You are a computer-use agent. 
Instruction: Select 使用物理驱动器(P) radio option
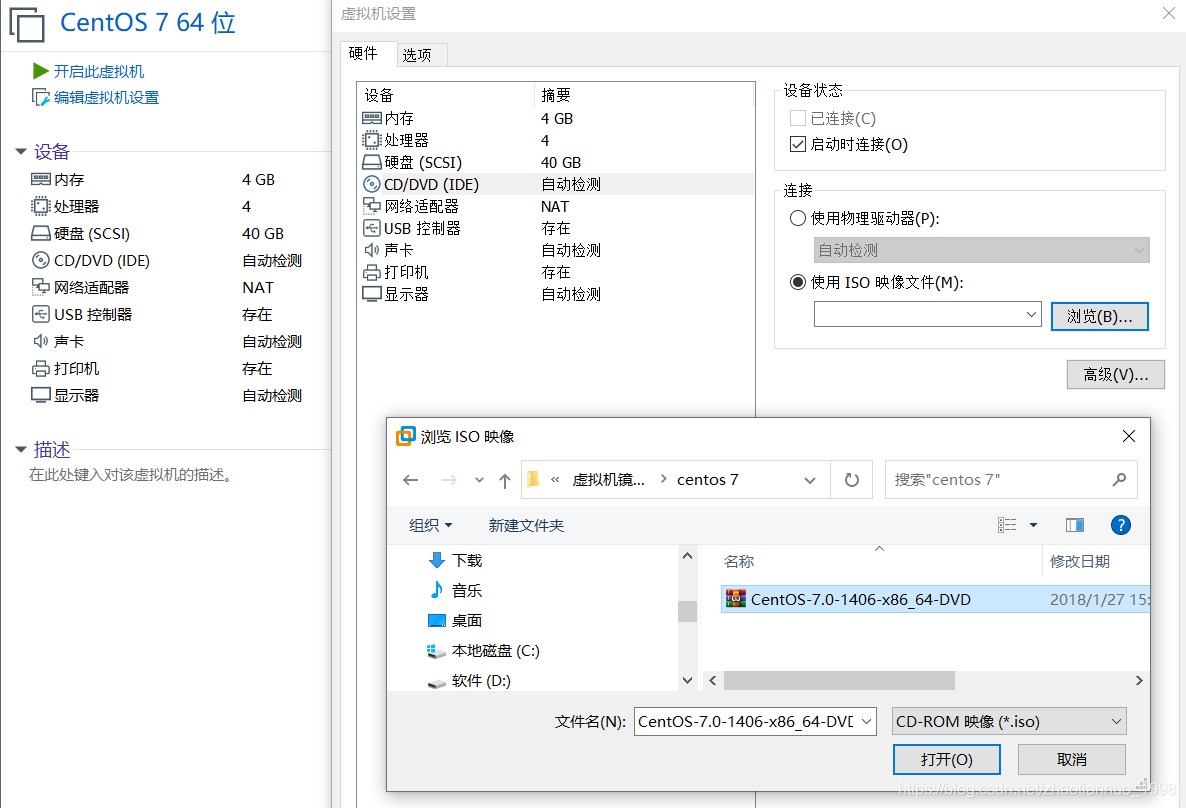point(797,218)
